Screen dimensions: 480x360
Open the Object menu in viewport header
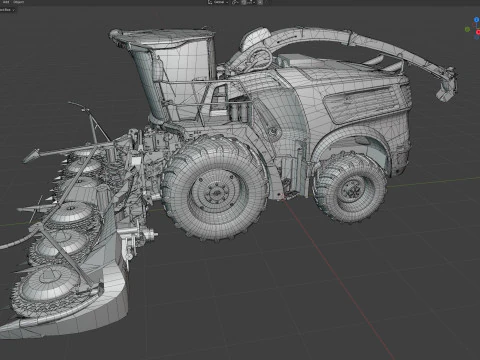[18, 2]
